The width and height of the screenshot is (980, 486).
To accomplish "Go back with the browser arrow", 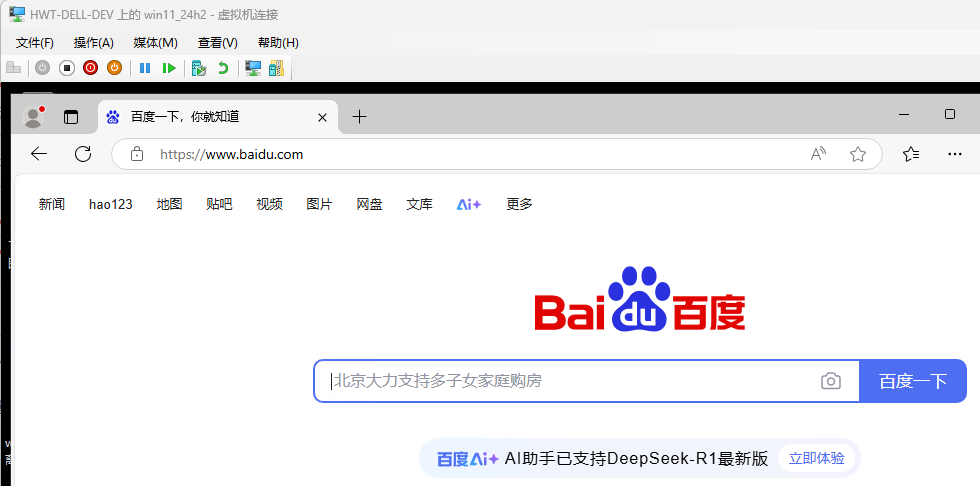I will tap(39, 154).
